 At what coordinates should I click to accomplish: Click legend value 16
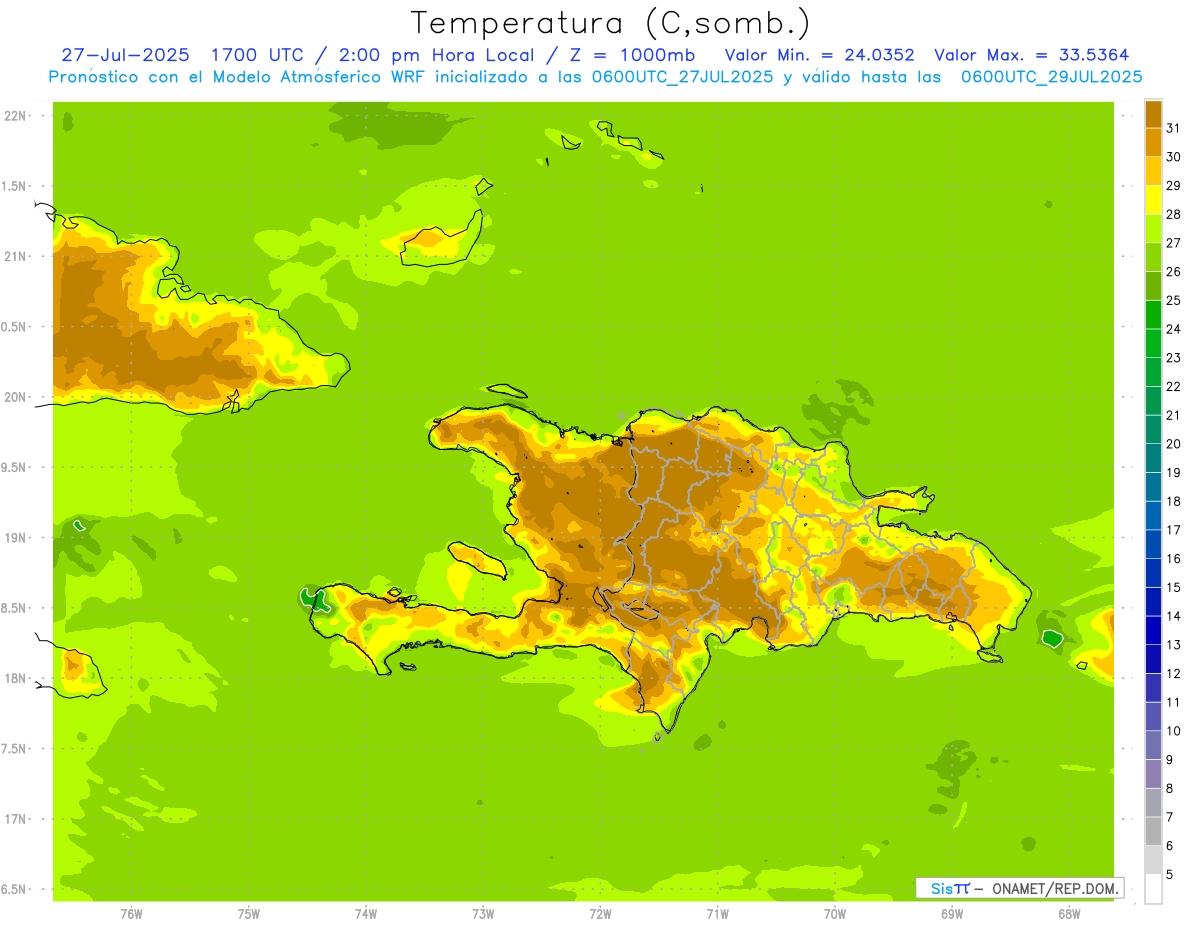1174,558
